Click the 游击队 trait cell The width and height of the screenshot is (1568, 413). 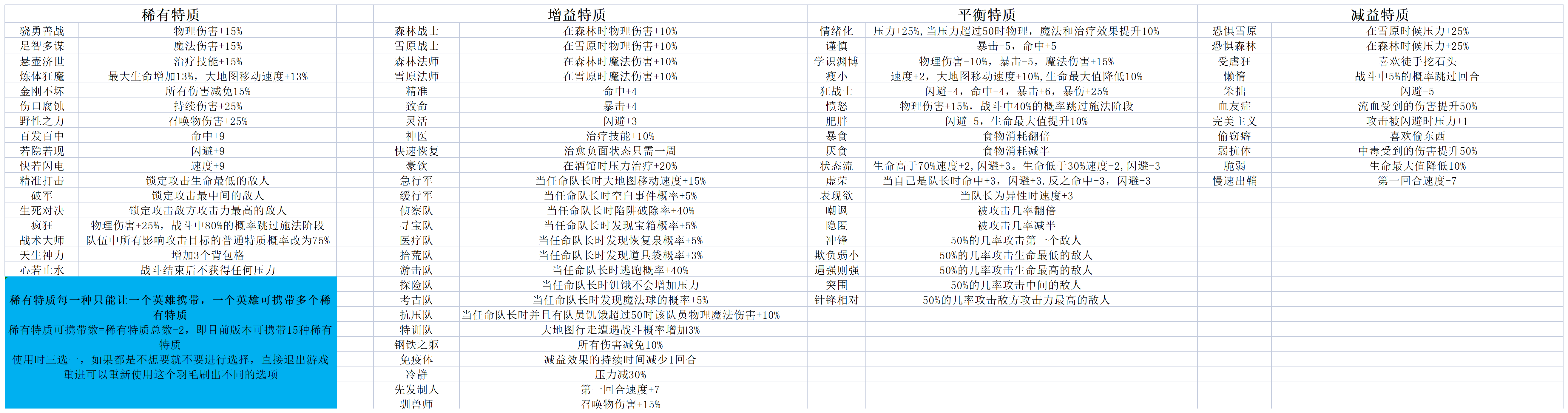(x=416, y=270)
